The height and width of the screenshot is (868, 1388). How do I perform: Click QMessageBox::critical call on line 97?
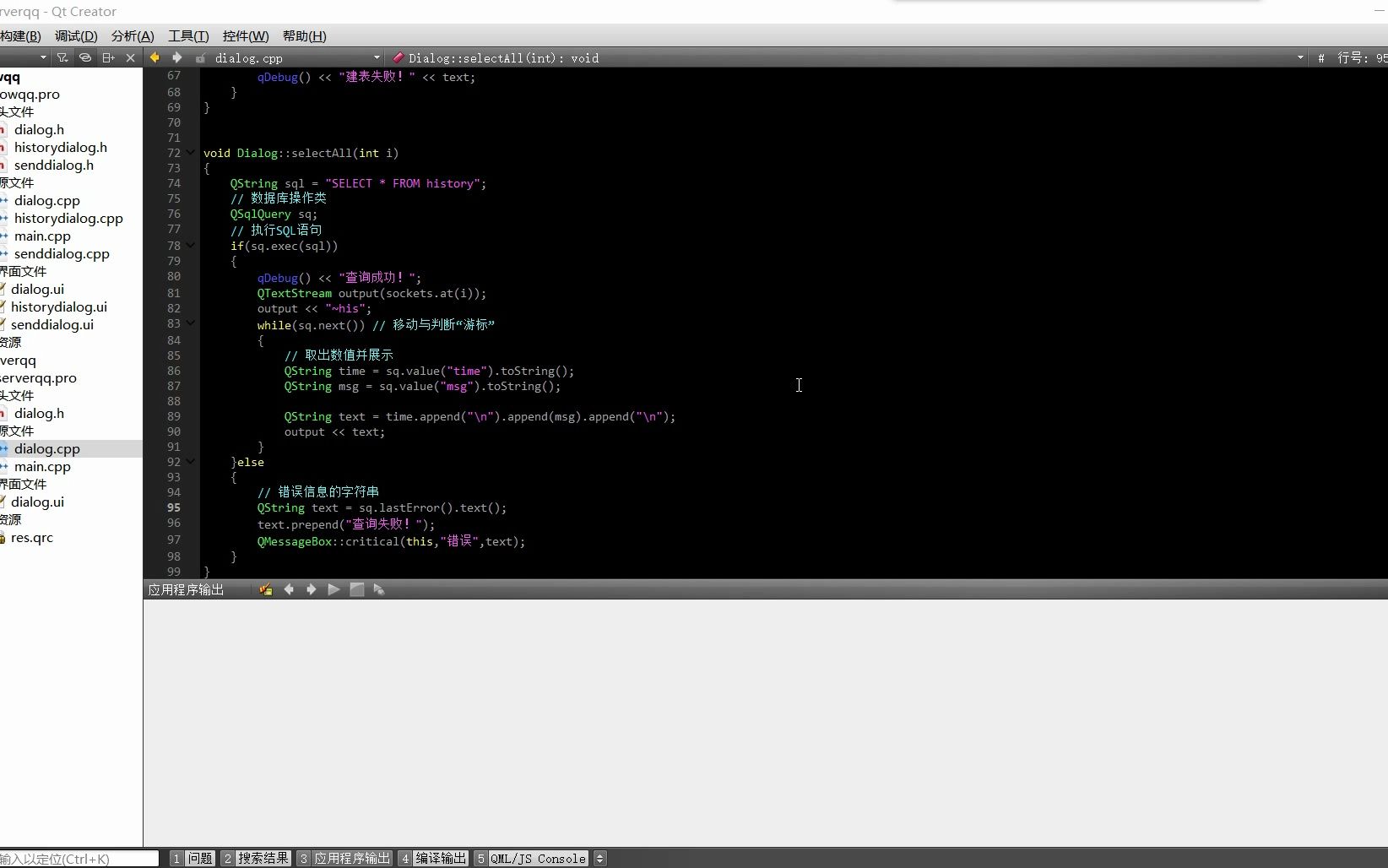[x=391, y=541]
